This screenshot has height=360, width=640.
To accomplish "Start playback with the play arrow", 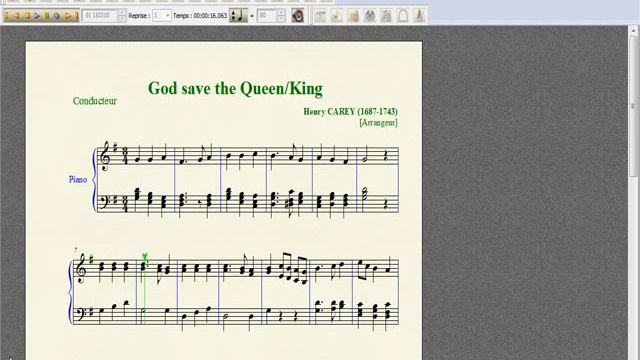I will 37,16.
